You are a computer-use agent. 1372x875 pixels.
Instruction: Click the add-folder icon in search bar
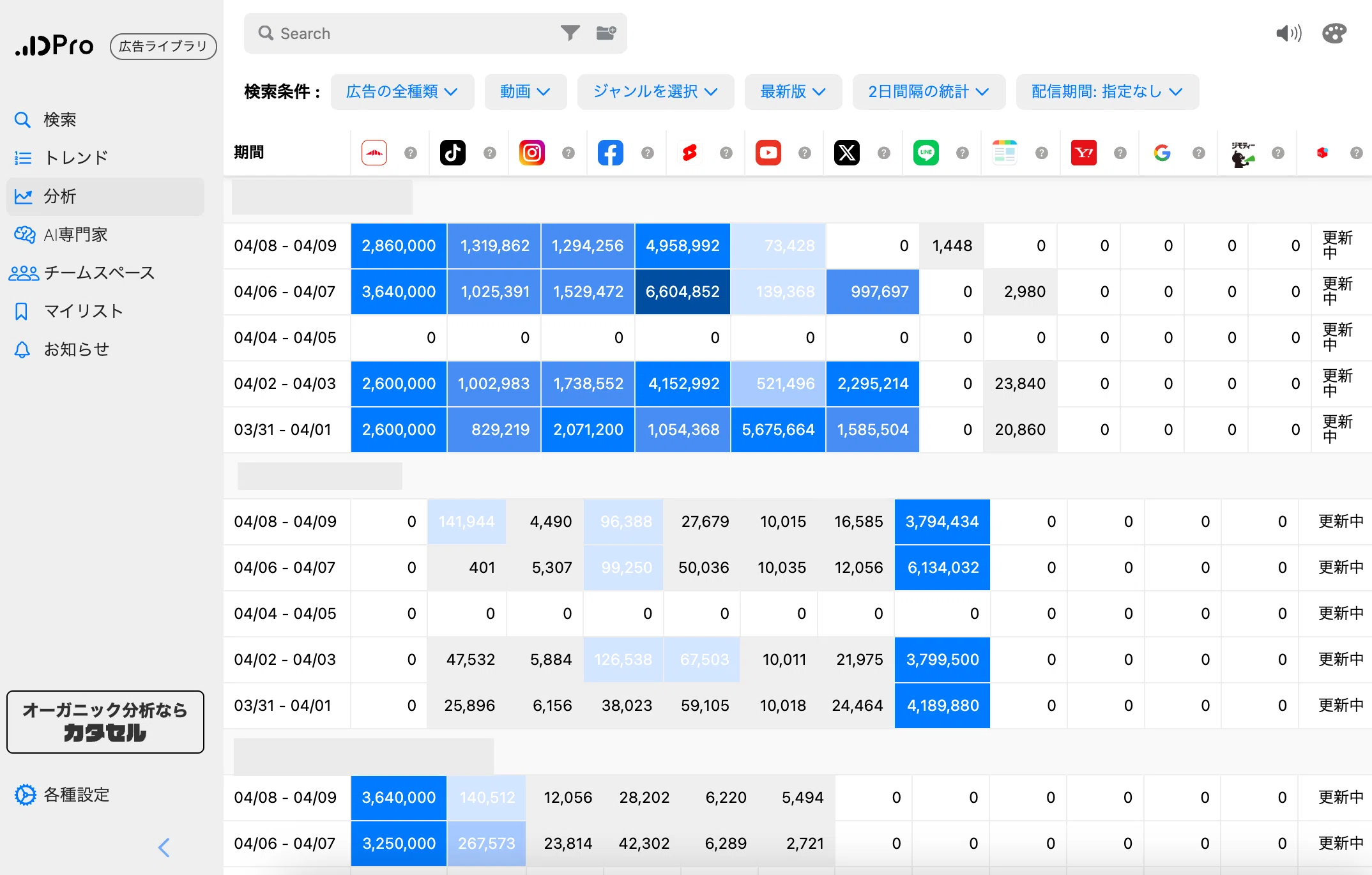(606, 33)
